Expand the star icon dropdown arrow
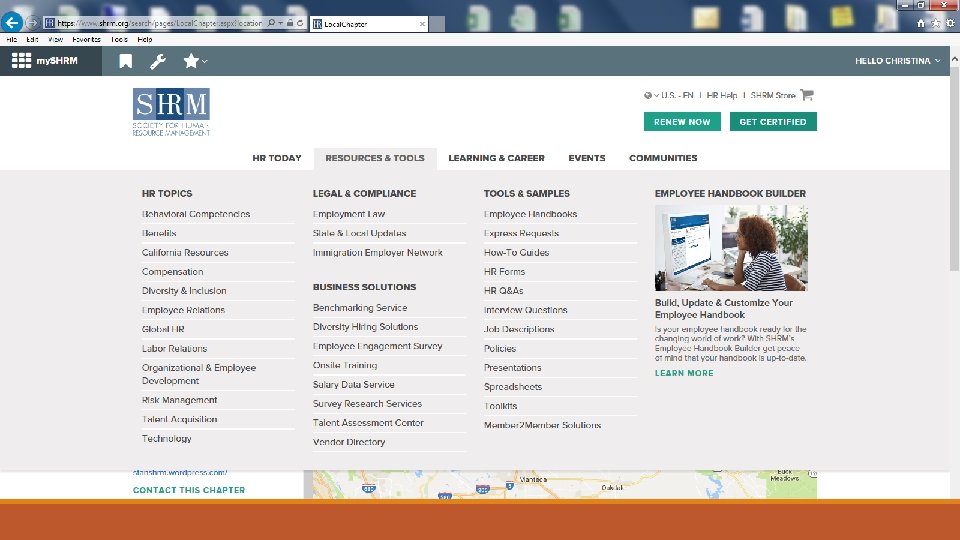Viewport: 960px width, 540px height. pos(204,61)
